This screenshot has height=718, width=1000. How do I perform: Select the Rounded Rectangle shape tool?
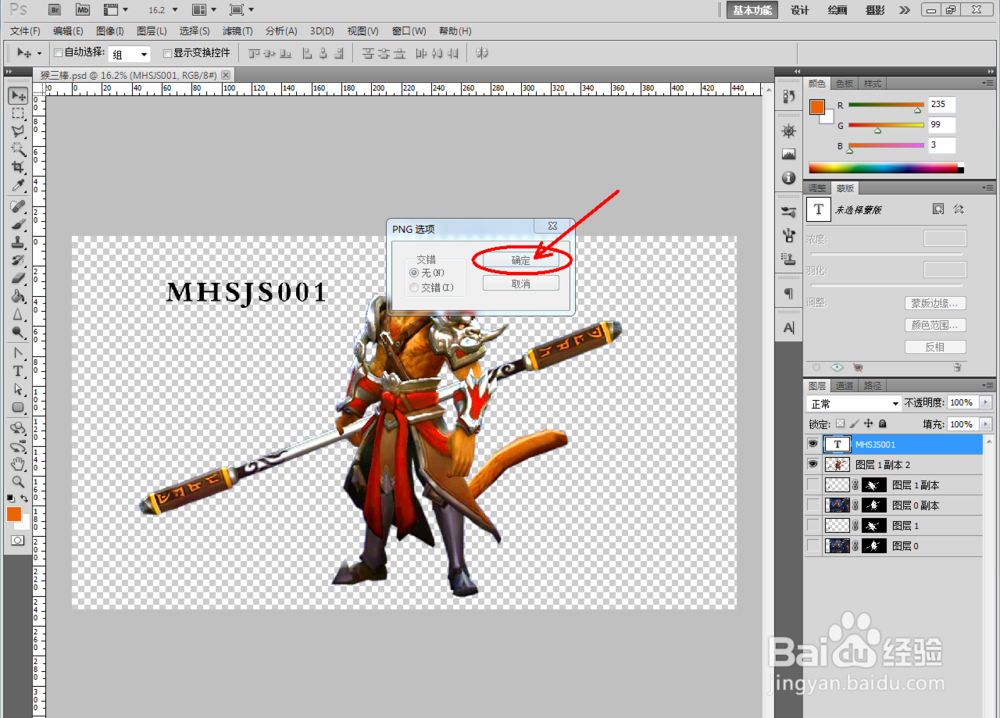(18, 407)
